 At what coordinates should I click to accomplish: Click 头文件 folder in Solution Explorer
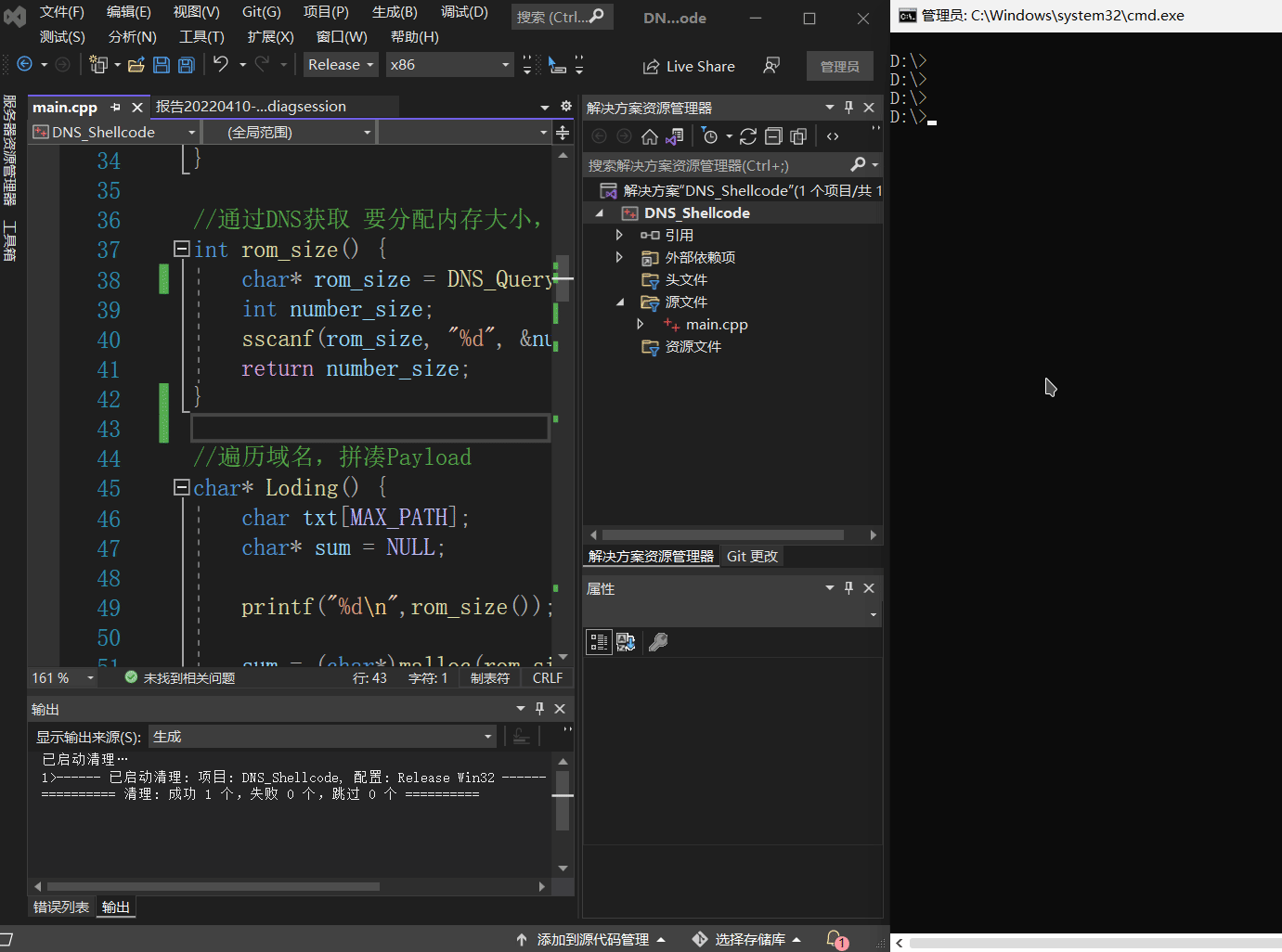click(x=686, y=279)
